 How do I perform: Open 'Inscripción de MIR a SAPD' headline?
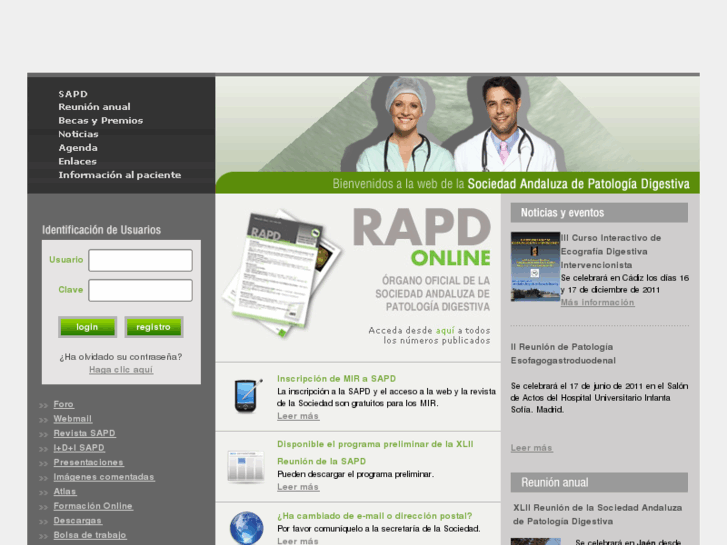[337, 378]
